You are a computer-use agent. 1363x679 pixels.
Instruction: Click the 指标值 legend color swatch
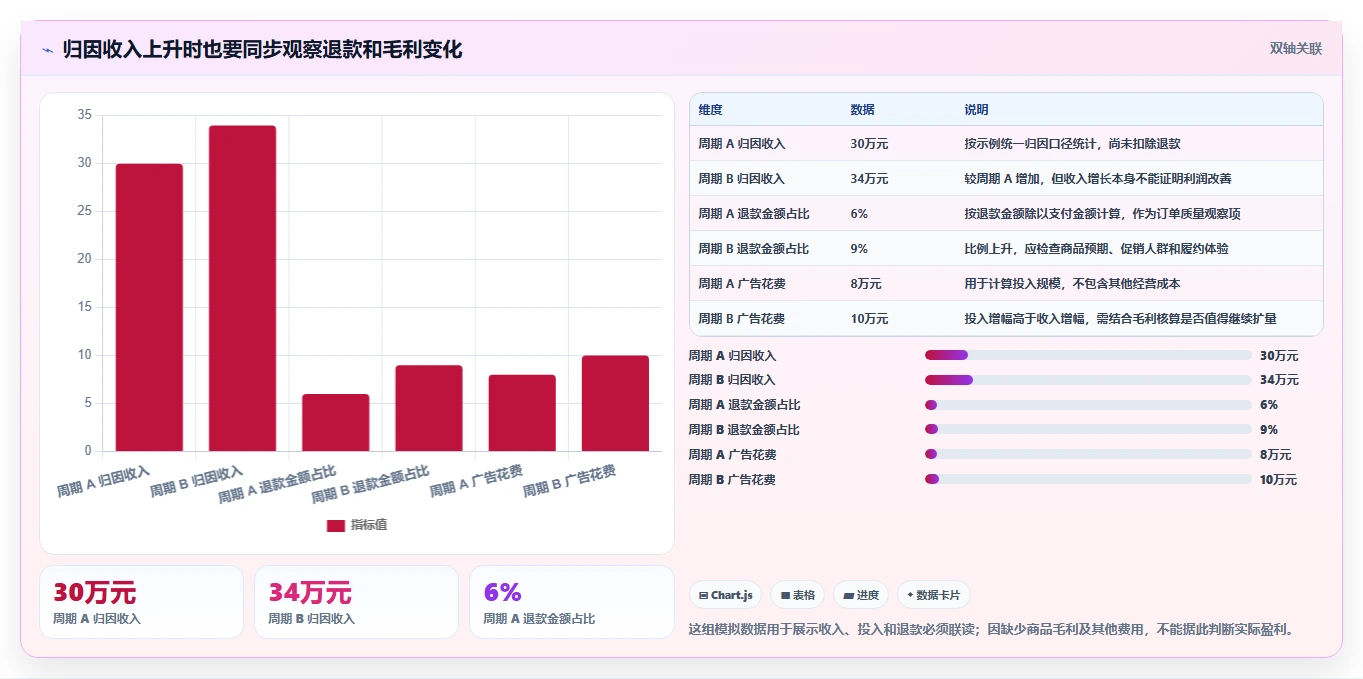click(x=336, y=525)
